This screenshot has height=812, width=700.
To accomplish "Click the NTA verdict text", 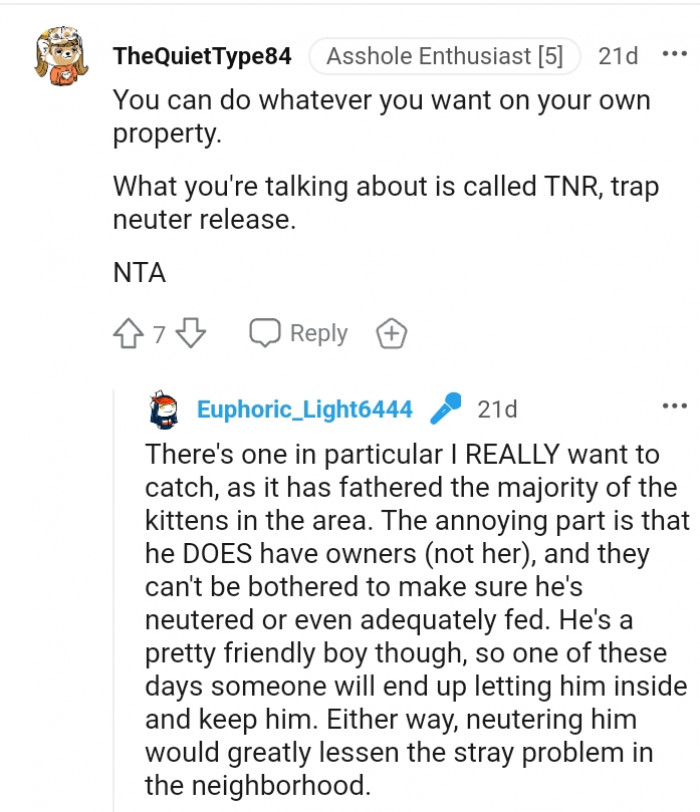I will click(139, 273).
